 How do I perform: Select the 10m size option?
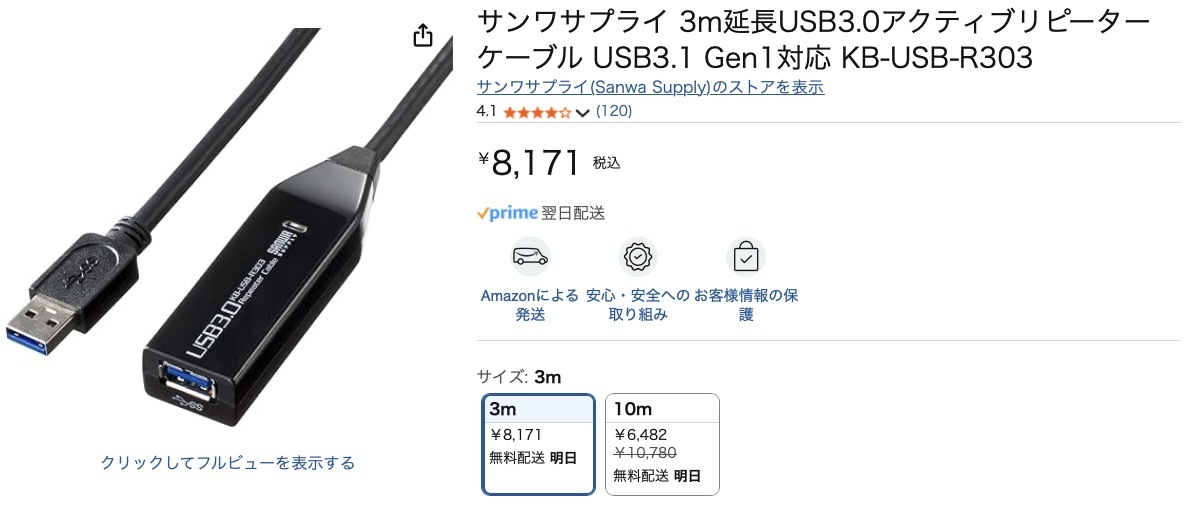tap(662, 445)
